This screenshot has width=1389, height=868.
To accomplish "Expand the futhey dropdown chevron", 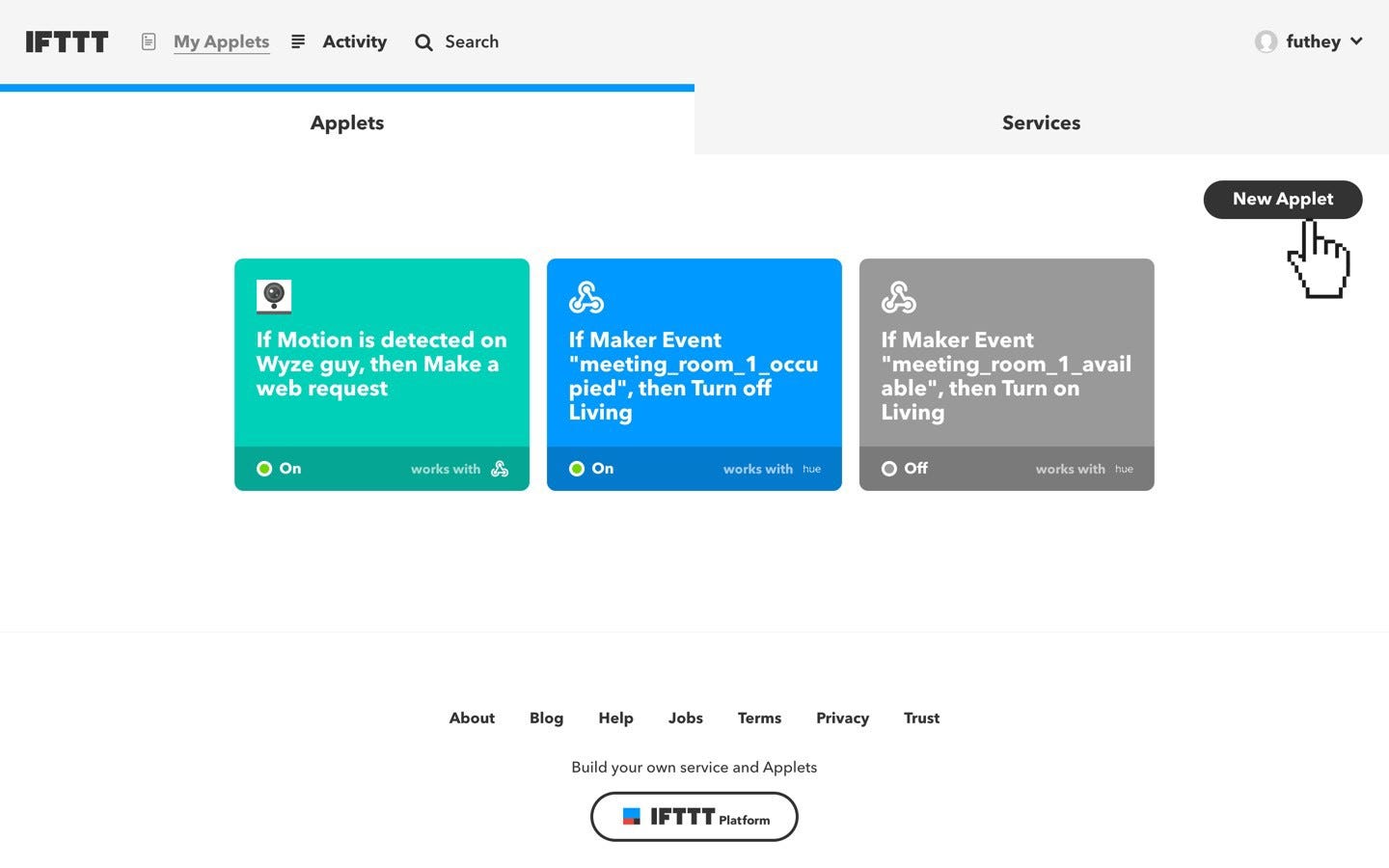I will 1356,41.
